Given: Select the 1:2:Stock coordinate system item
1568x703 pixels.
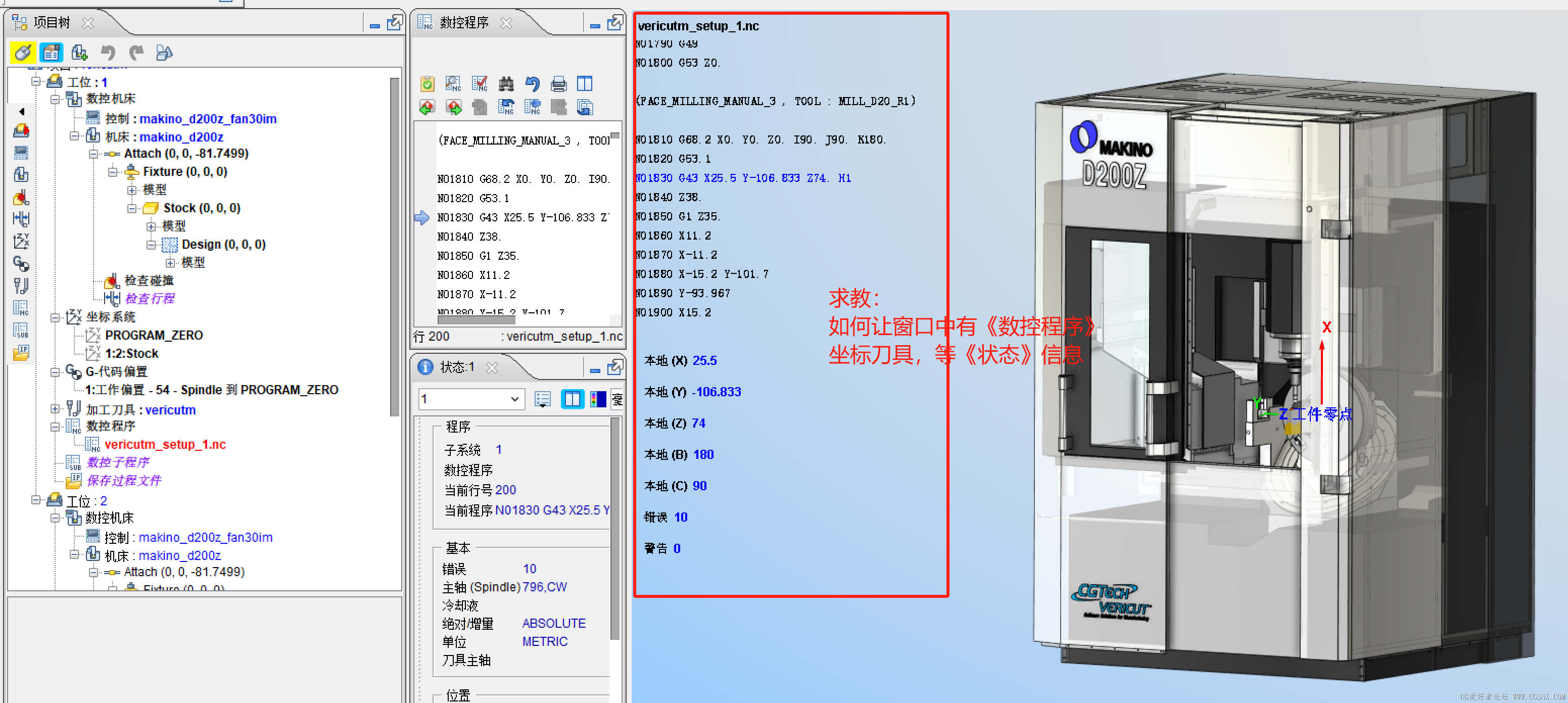Looking at the screenshot, I should (x=131, y=353).
